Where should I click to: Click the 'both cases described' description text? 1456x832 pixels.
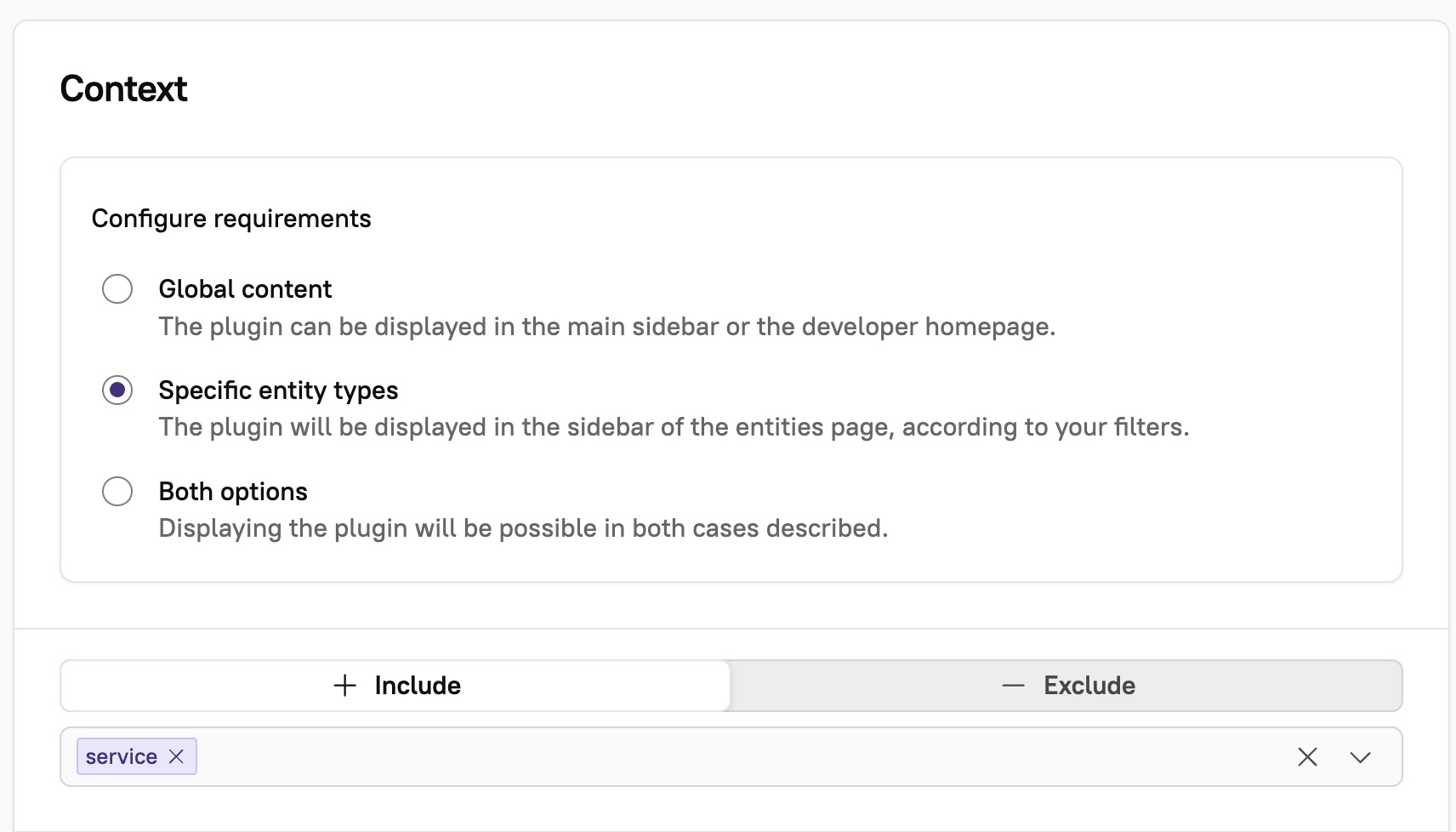pyautogui.click(x=523, y=528)
